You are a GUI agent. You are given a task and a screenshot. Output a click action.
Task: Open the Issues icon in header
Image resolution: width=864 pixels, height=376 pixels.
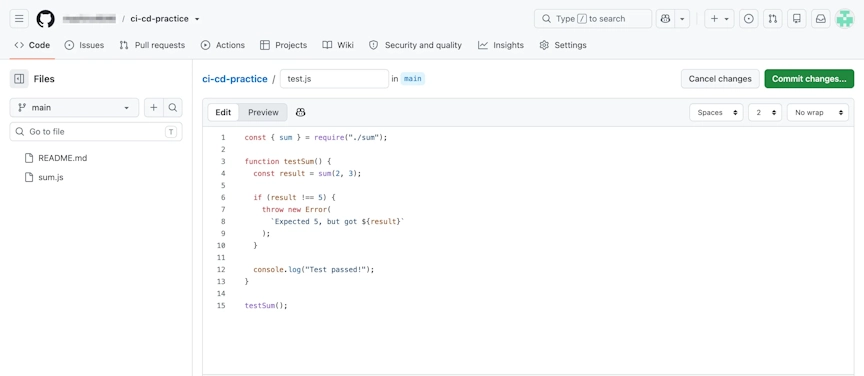(x=748, y=19)
